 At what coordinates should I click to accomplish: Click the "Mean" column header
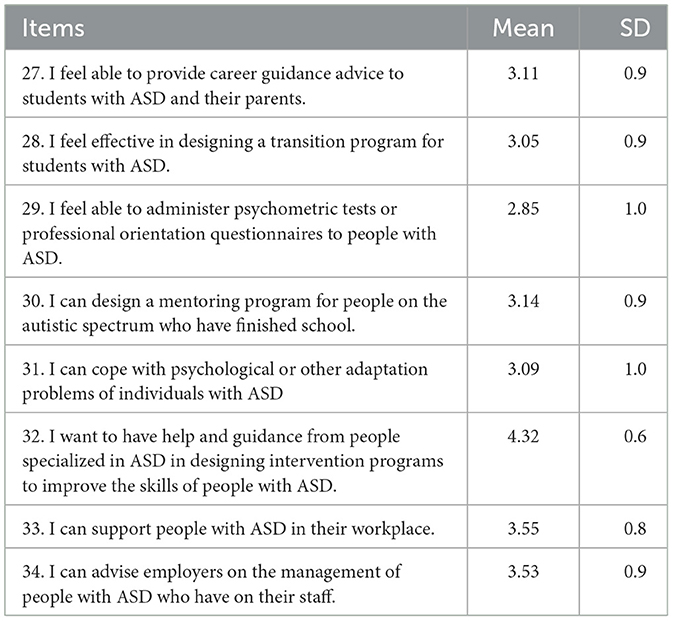coord(523,29)
